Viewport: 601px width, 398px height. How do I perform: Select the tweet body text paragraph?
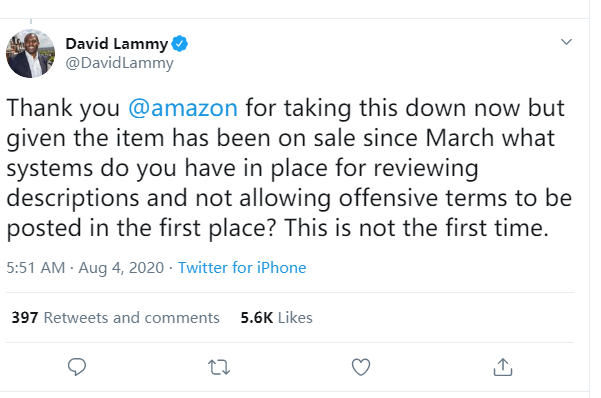click(289, 168)
